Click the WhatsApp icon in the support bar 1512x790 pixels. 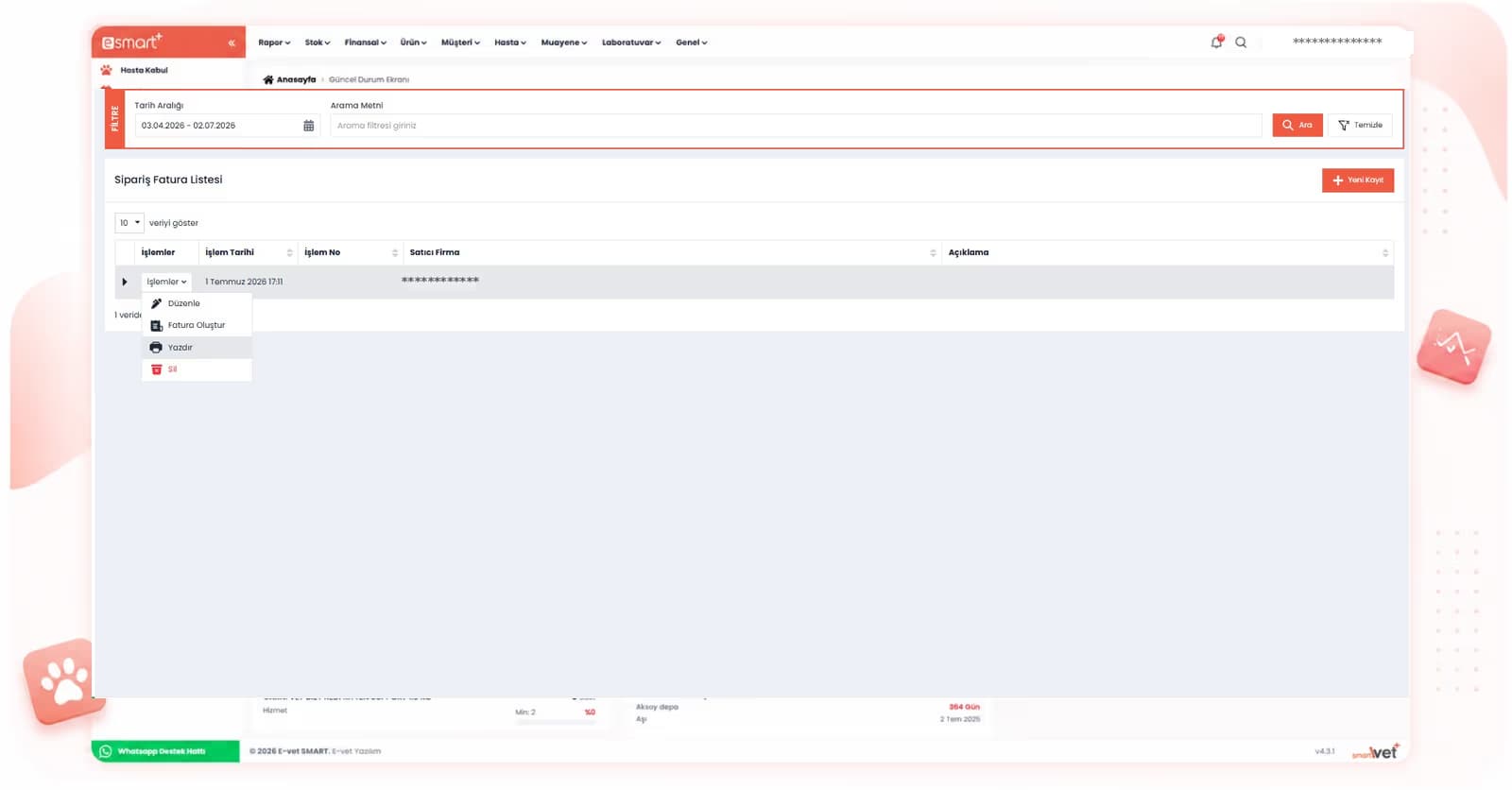tap(106, 751)
